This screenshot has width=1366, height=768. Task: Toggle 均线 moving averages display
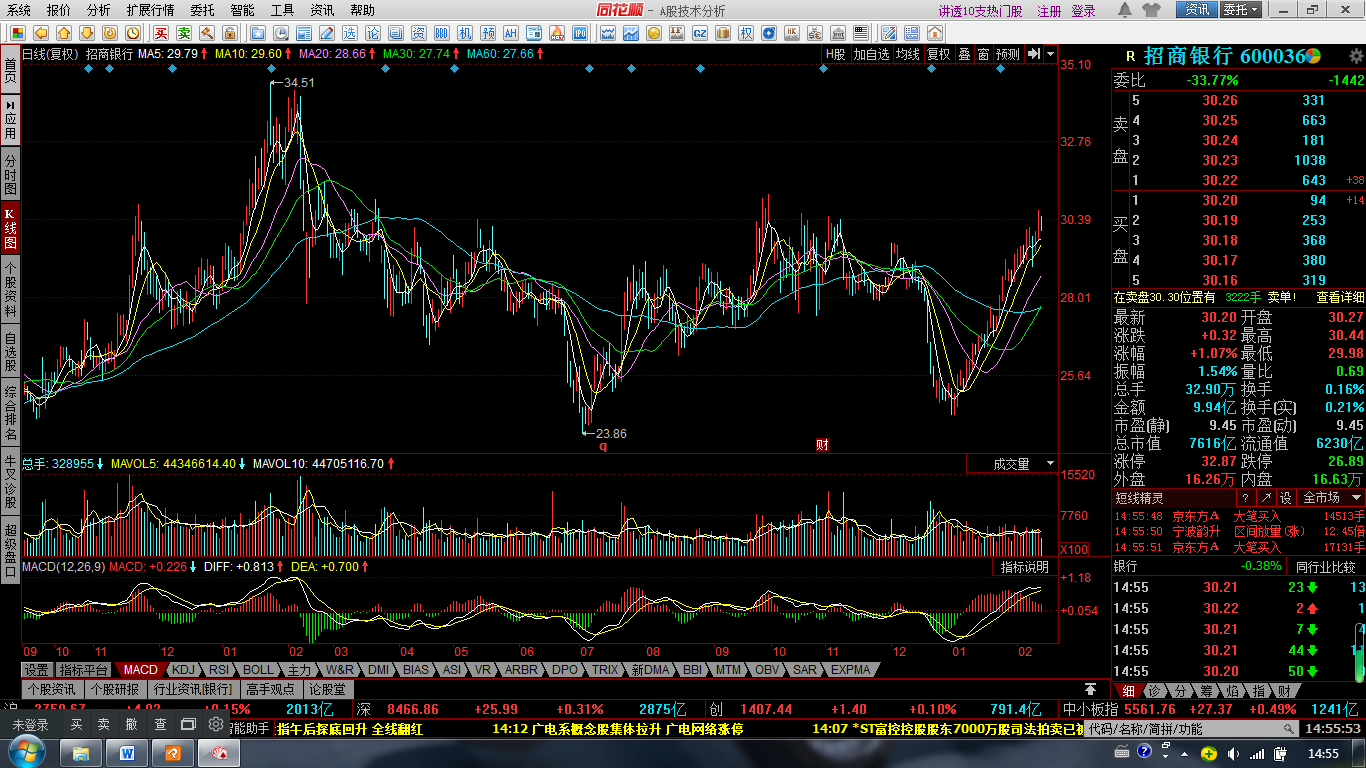pyautogui.click(x=907, y=55)
